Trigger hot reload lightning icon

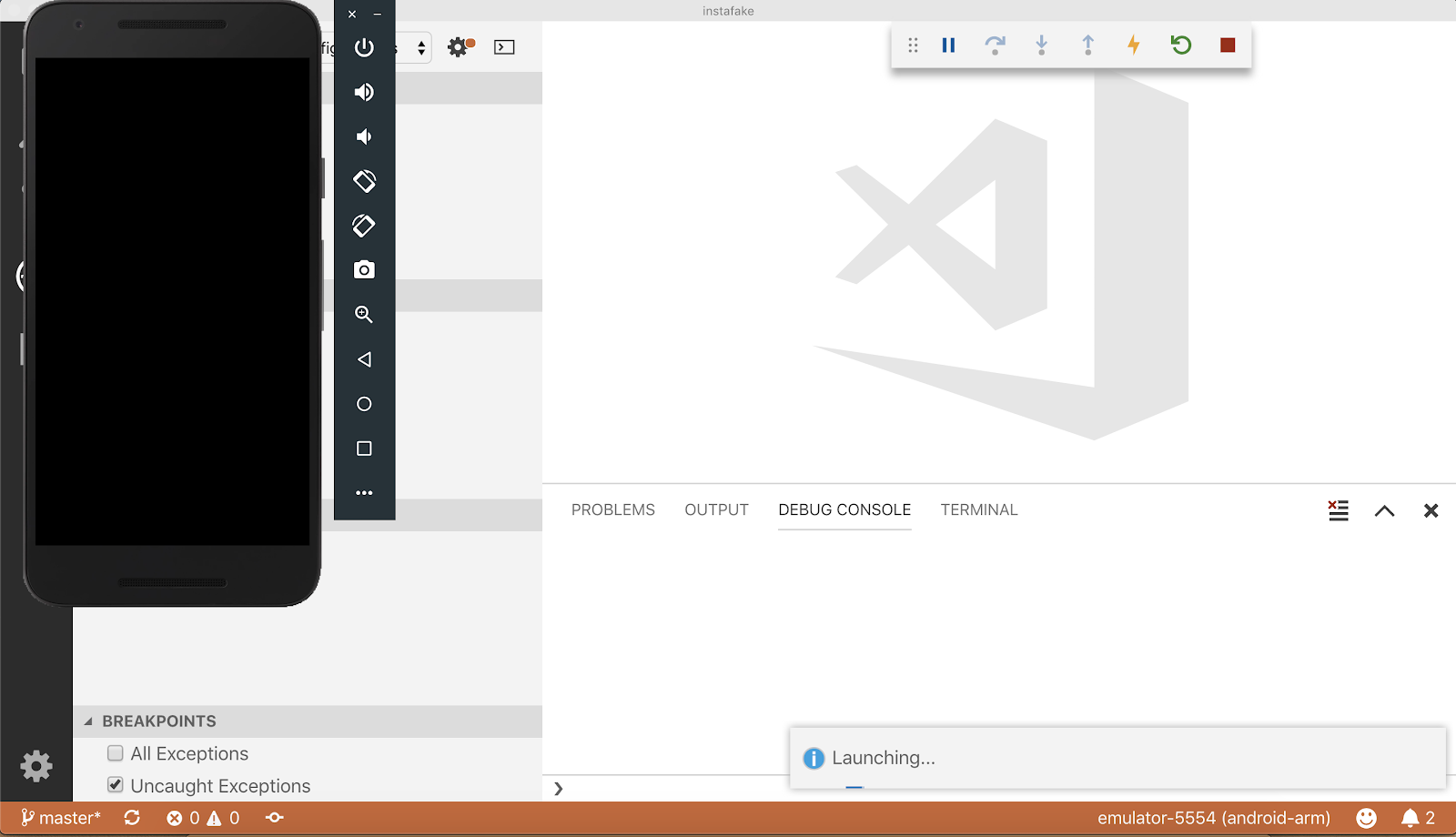point(1134,45)
